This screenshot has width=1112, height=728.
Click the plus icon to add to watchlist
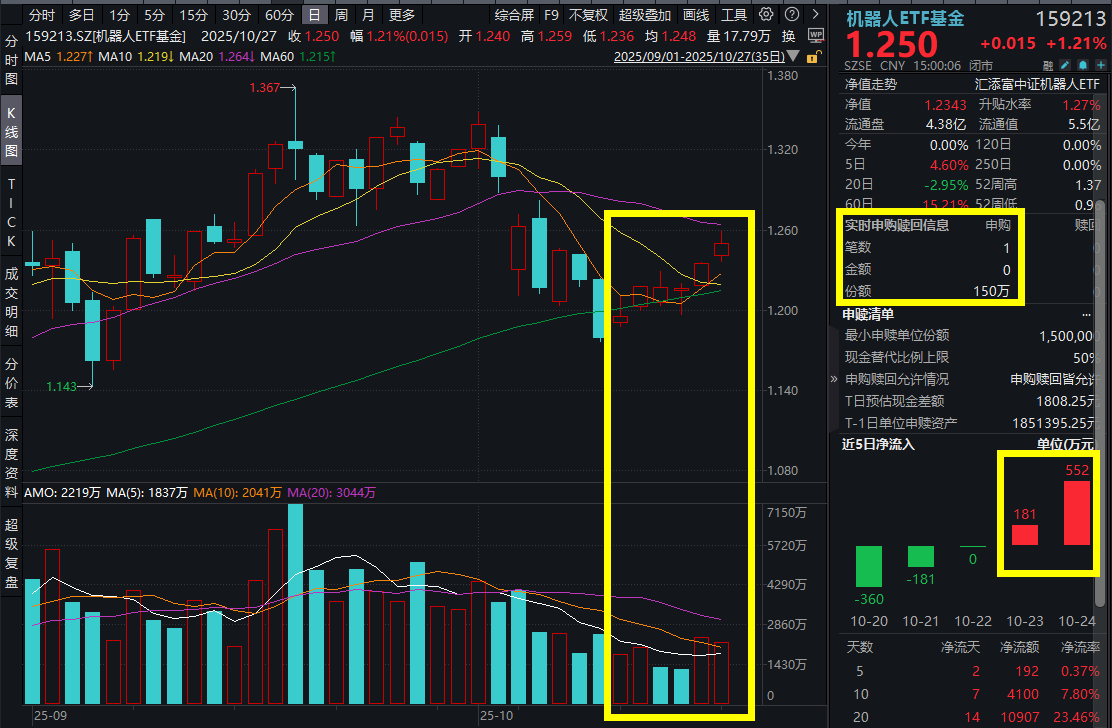(1100, 65)
